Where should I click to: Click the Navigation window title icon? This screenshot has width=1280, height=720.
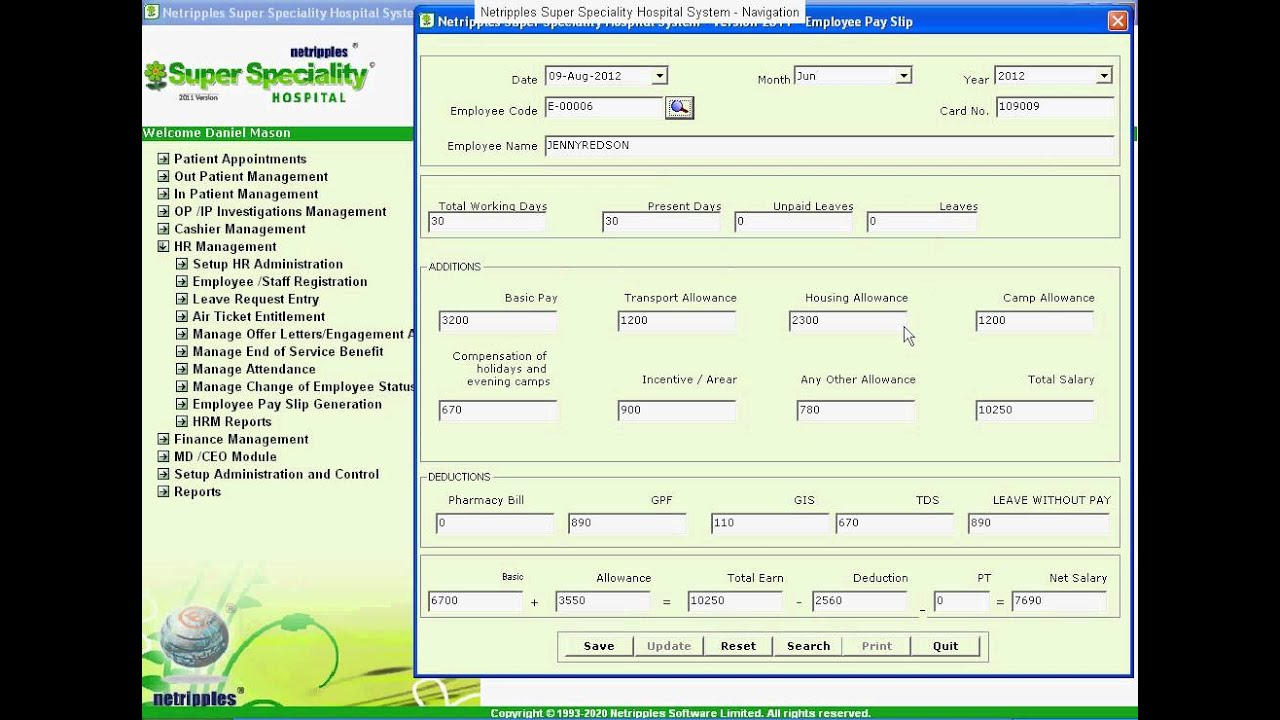[x=152, y=13]
